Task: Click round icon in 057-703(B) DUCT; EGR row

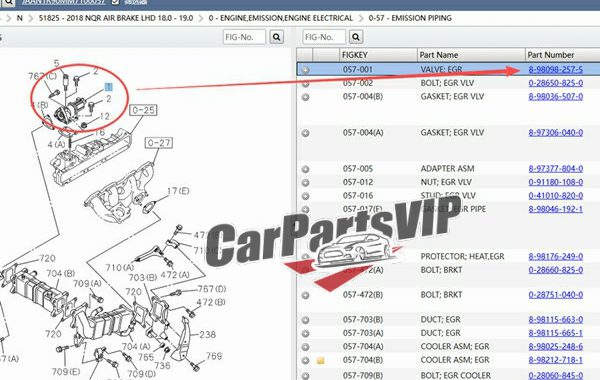Action: (x=305, y=320)
